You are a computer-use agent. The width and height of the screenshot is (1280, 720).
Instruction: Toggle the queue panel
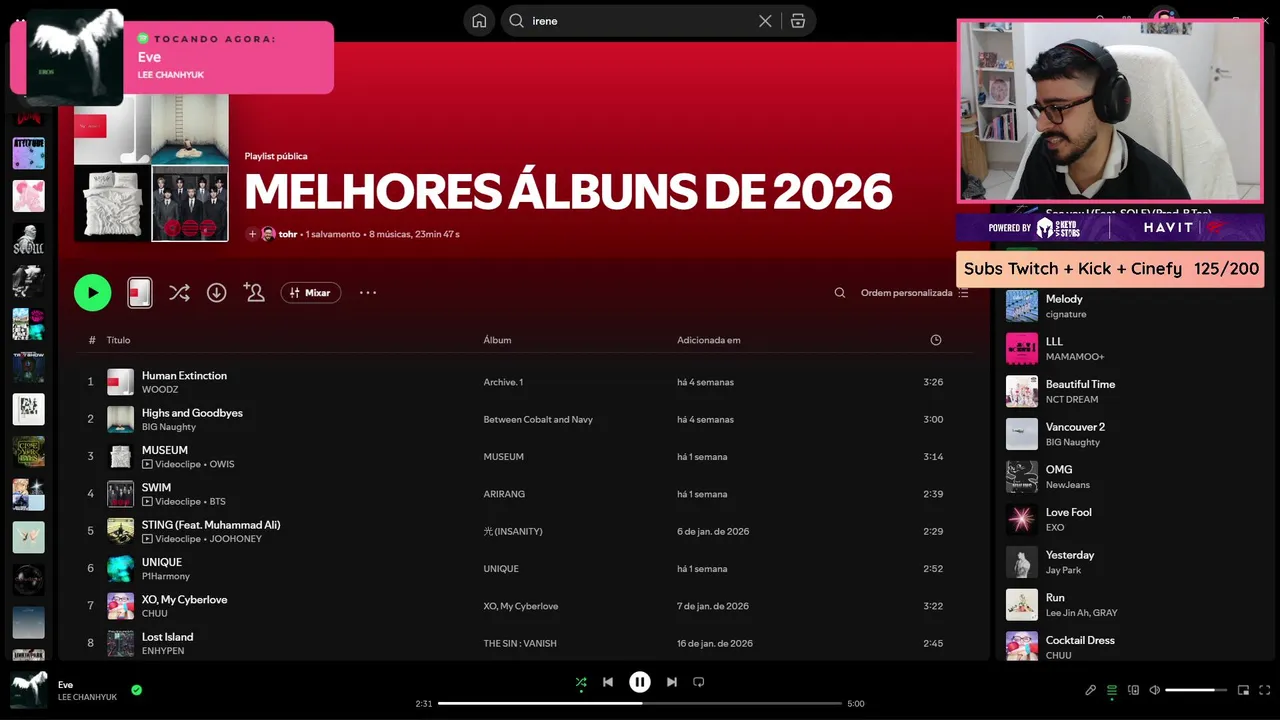[1112, 690]
